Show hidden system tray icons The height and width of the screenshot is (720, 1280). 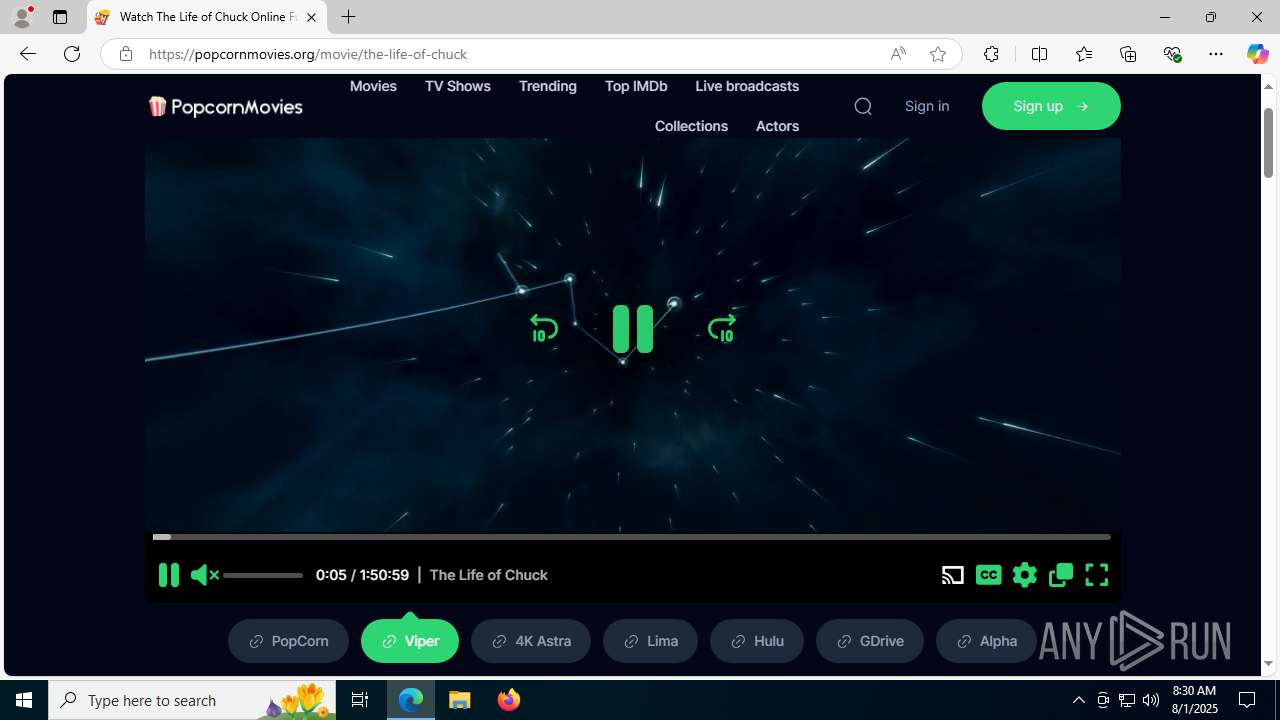click(x=1078, y=700)
